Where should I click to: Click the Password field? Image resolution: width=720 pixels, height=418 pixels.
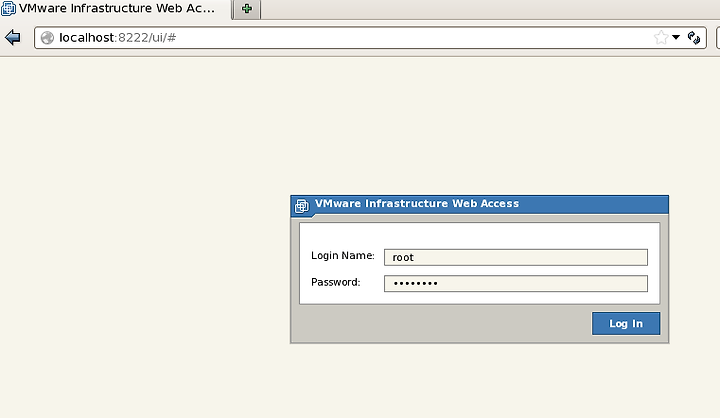tap(516, 283)
